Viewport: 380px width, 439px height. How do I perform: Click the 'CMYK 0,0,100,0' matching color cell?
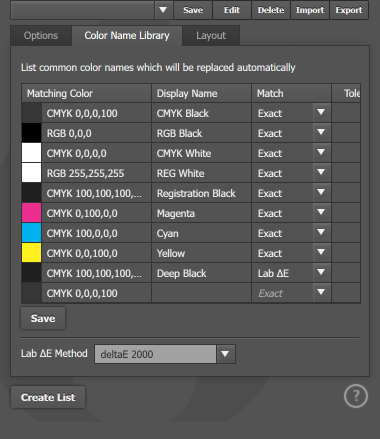96,253
